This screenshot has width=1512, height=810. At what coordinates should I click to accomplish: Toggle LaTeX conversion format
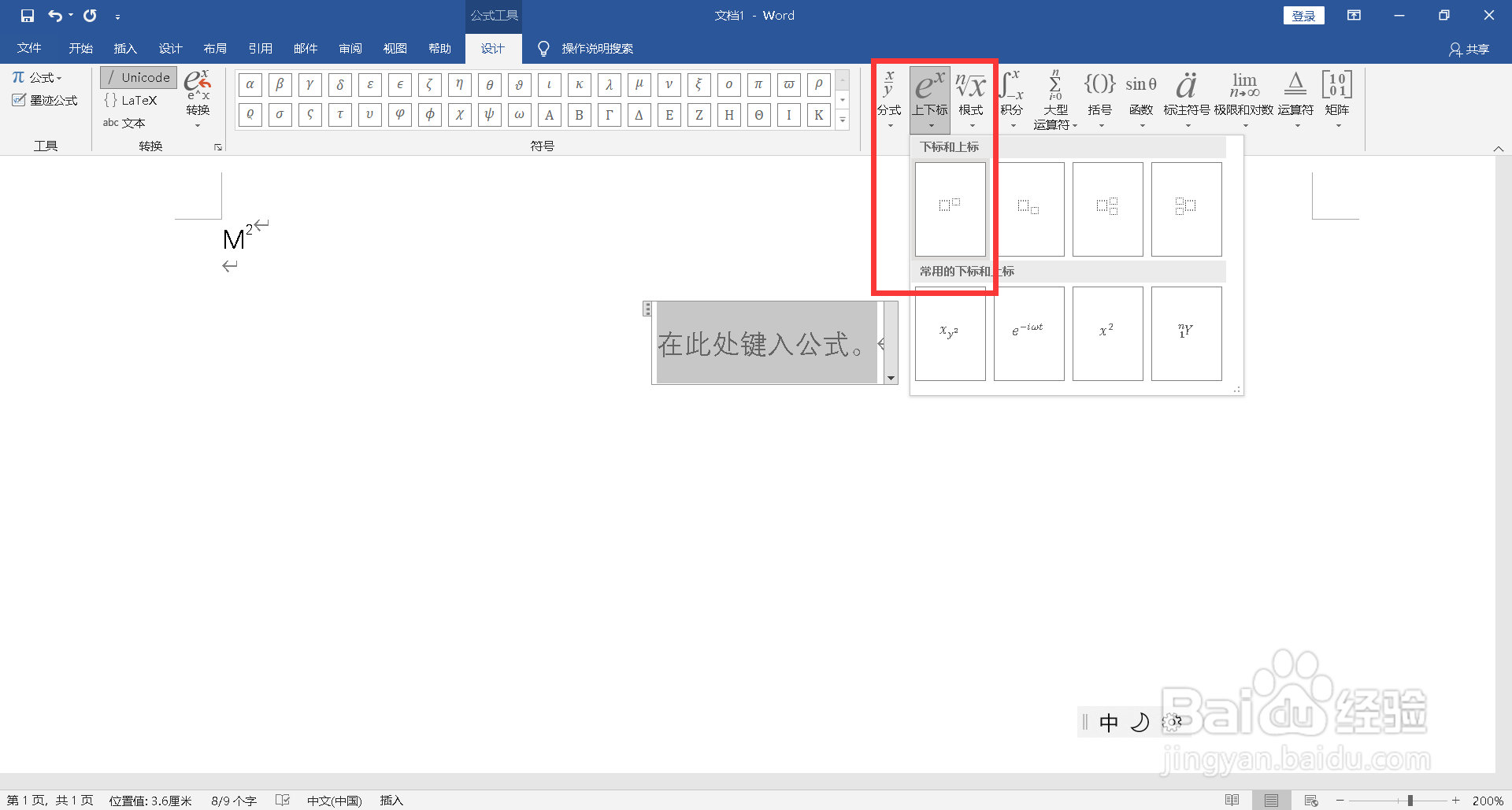pyautogui.click(x=131, y=100)
